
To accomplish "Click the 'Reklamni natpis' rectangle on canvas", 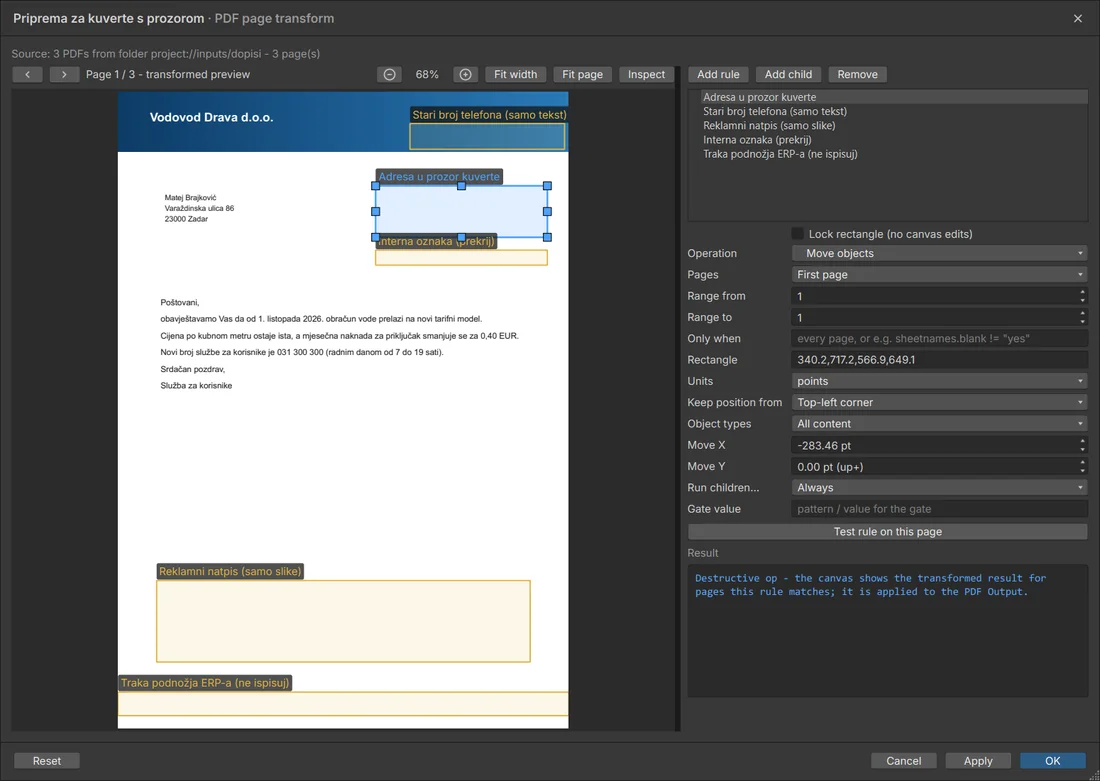I will point(343,621).
